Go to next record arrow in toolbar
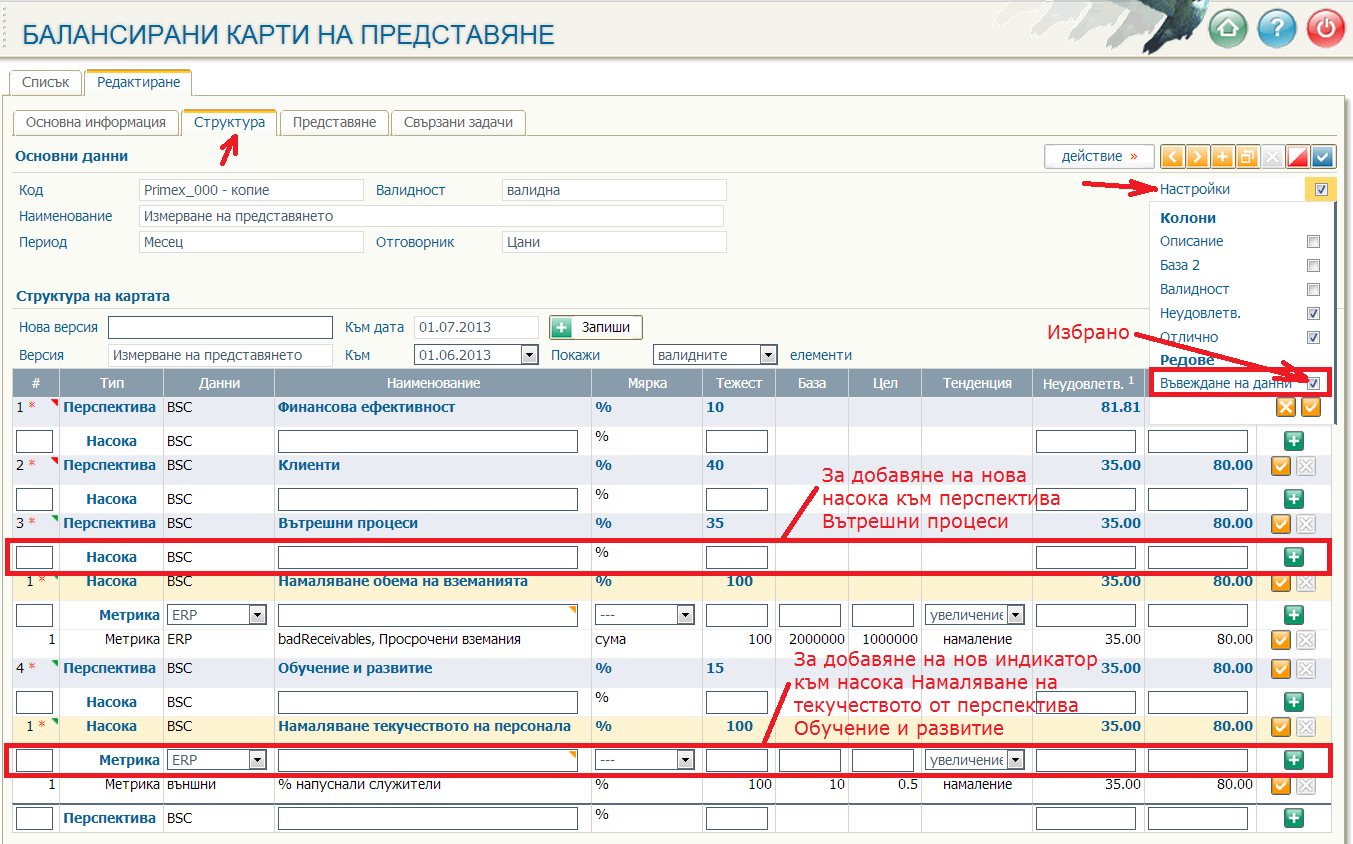This screenshot has height=844, width=1353. click(1197, 157)
